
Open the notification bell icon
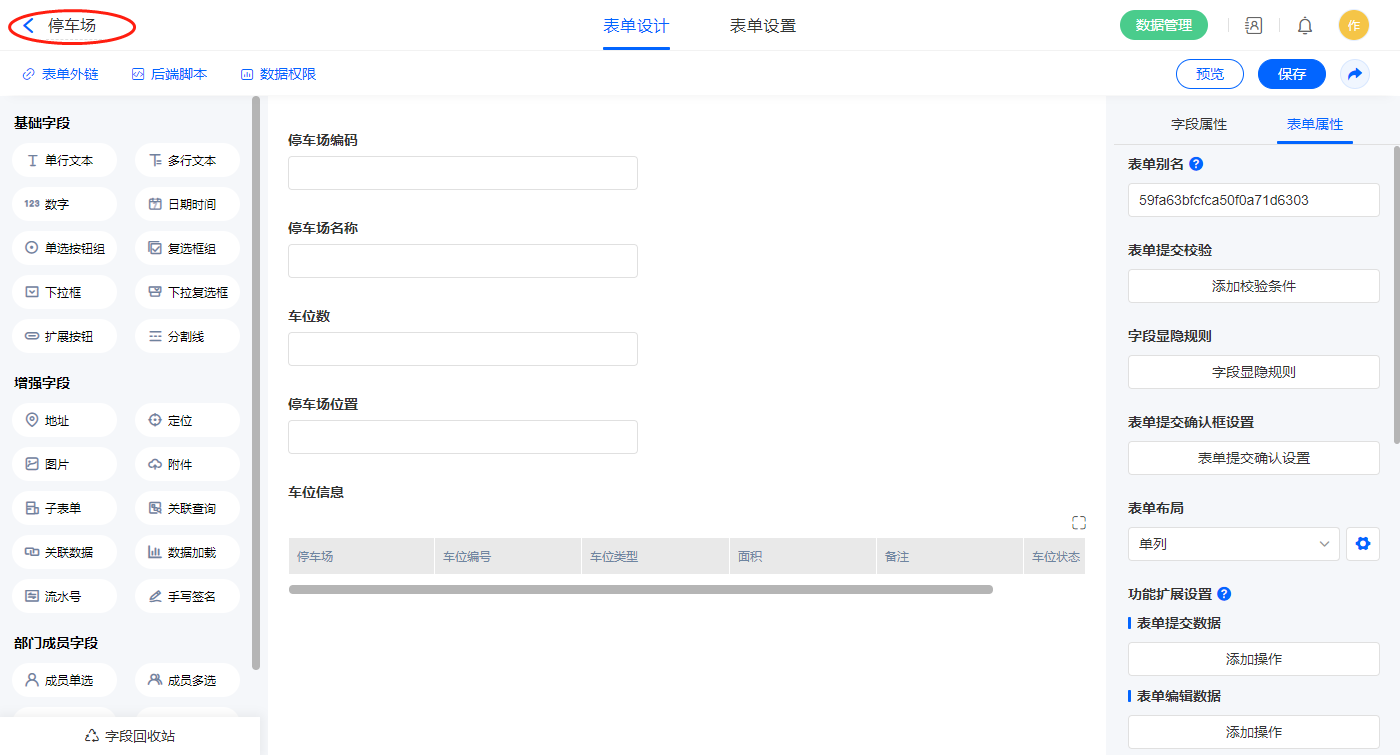1305,26
